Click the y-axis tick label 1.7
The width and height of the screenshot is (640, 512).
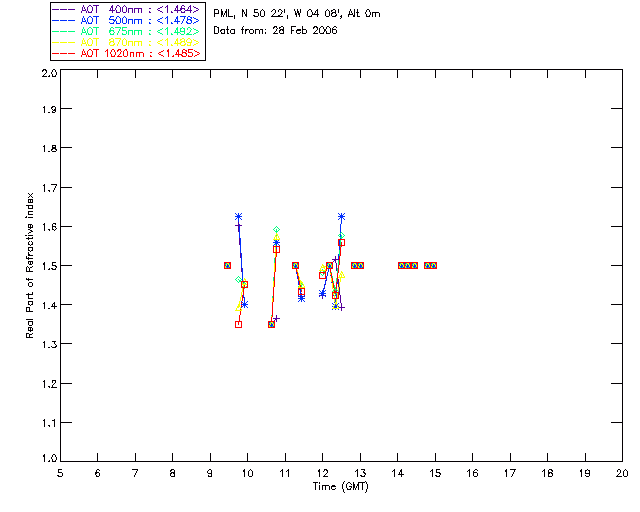[49, 188]
